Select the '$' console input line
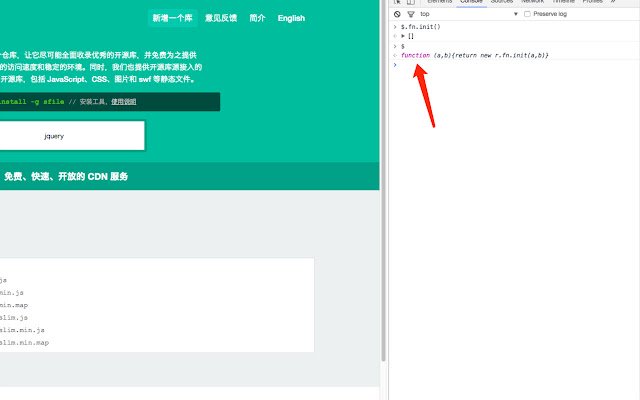 402,46
